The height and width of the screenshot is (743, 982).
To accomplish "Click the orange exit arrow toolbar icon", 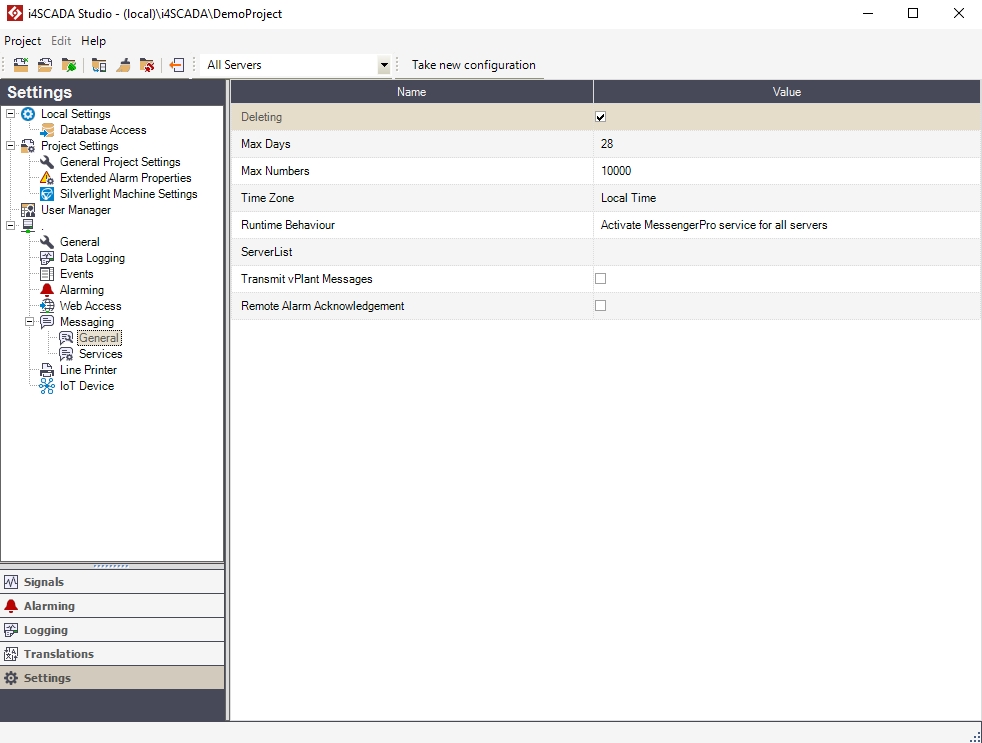I will [177, 65].
